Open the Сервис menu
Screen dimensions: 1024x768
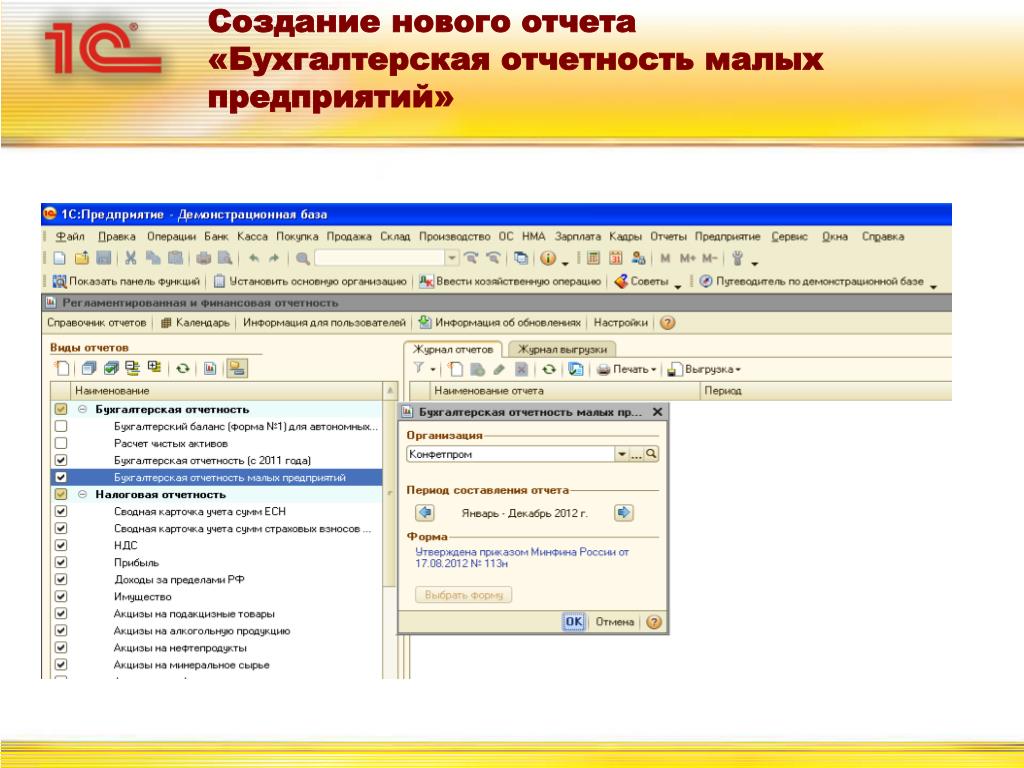789,236
